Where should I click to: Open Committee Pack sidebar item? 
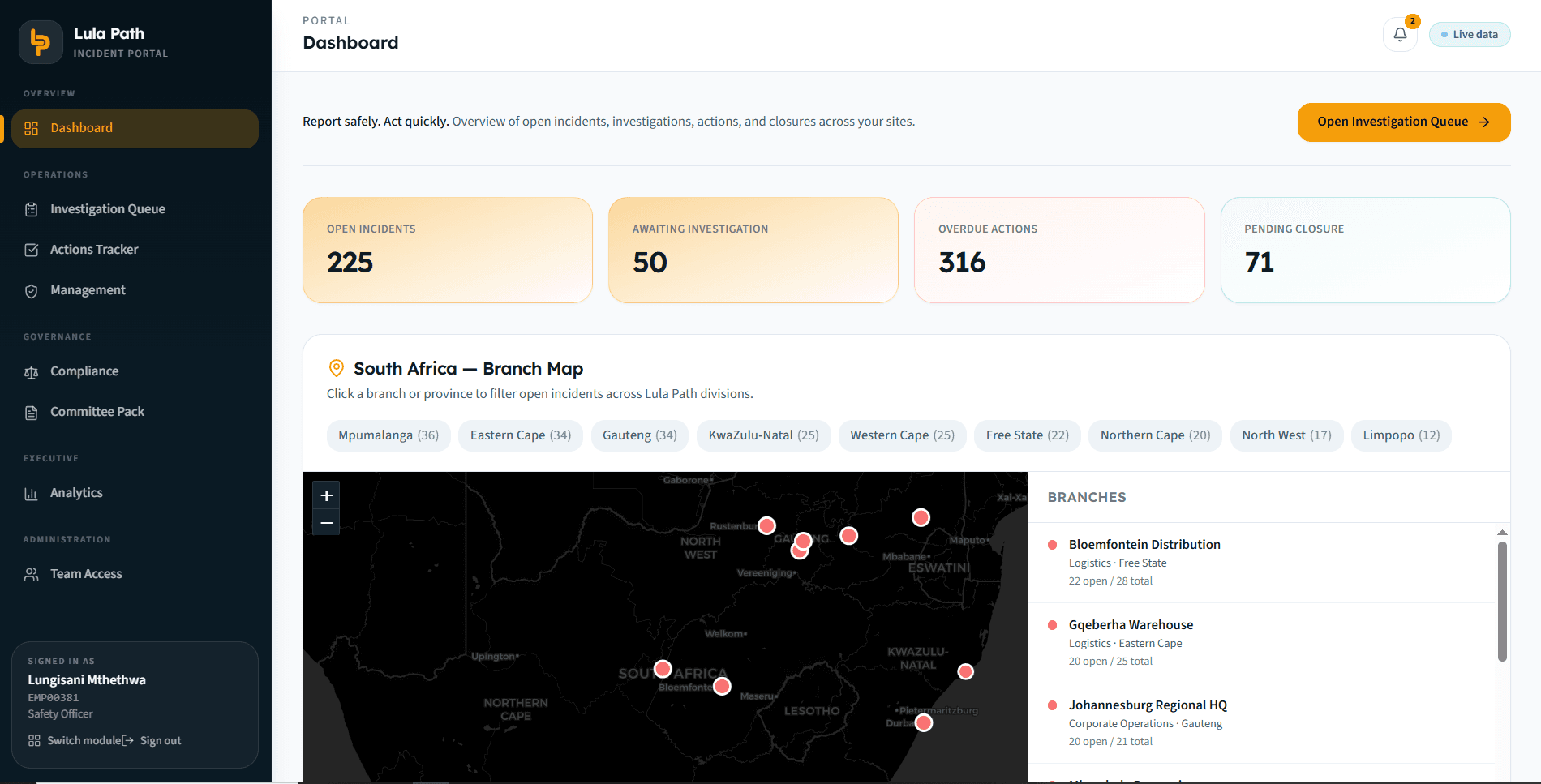click(x=135, y=412)
